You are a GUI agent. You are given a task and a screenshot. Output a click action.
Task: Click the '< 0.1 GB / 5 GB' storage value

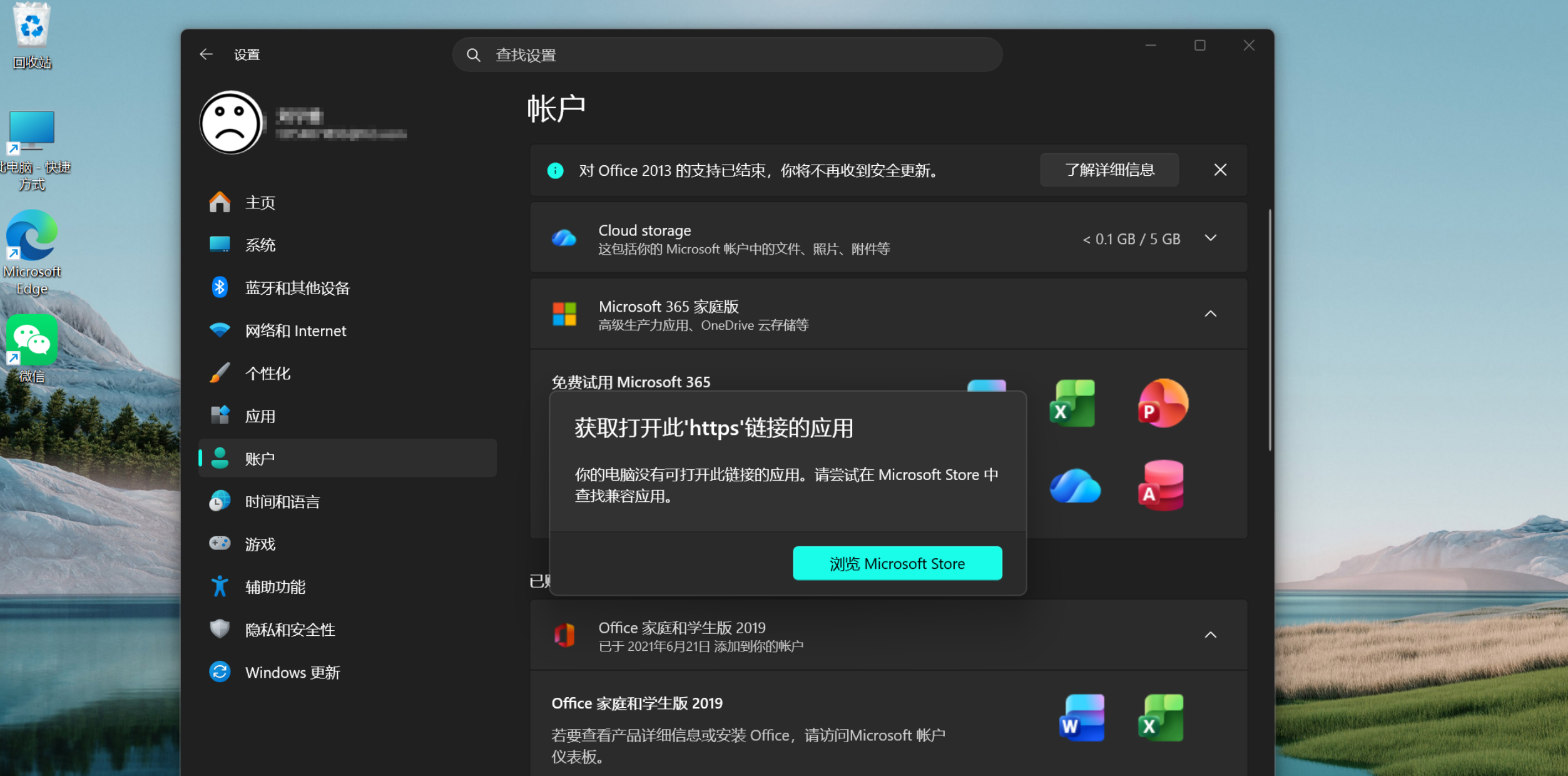point(1131,239)
